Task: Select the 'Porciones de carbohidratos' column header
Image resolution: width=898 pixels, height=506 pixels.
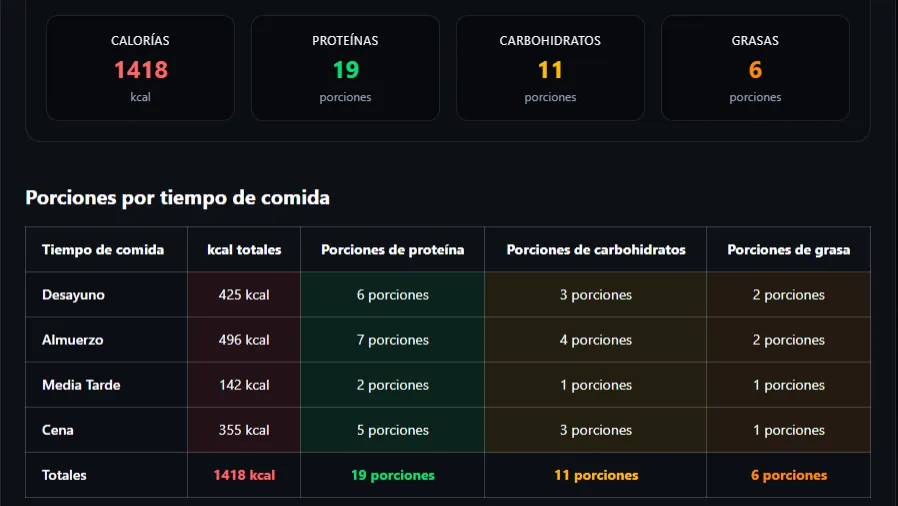Action: pos(596,249)
